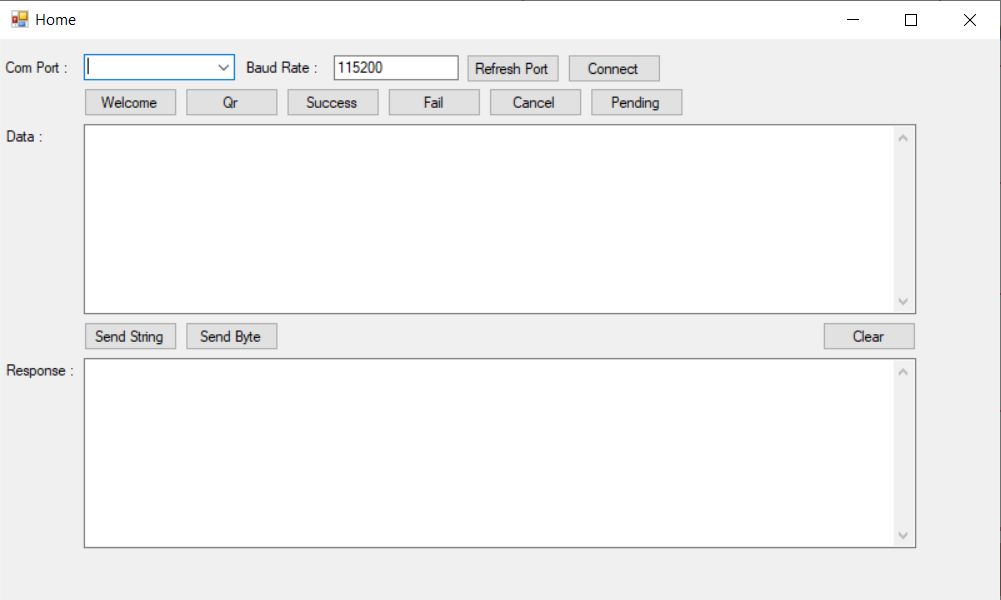1001x600 pixels.
Task: Clear the response with Clear button
Action: (868, 336)
